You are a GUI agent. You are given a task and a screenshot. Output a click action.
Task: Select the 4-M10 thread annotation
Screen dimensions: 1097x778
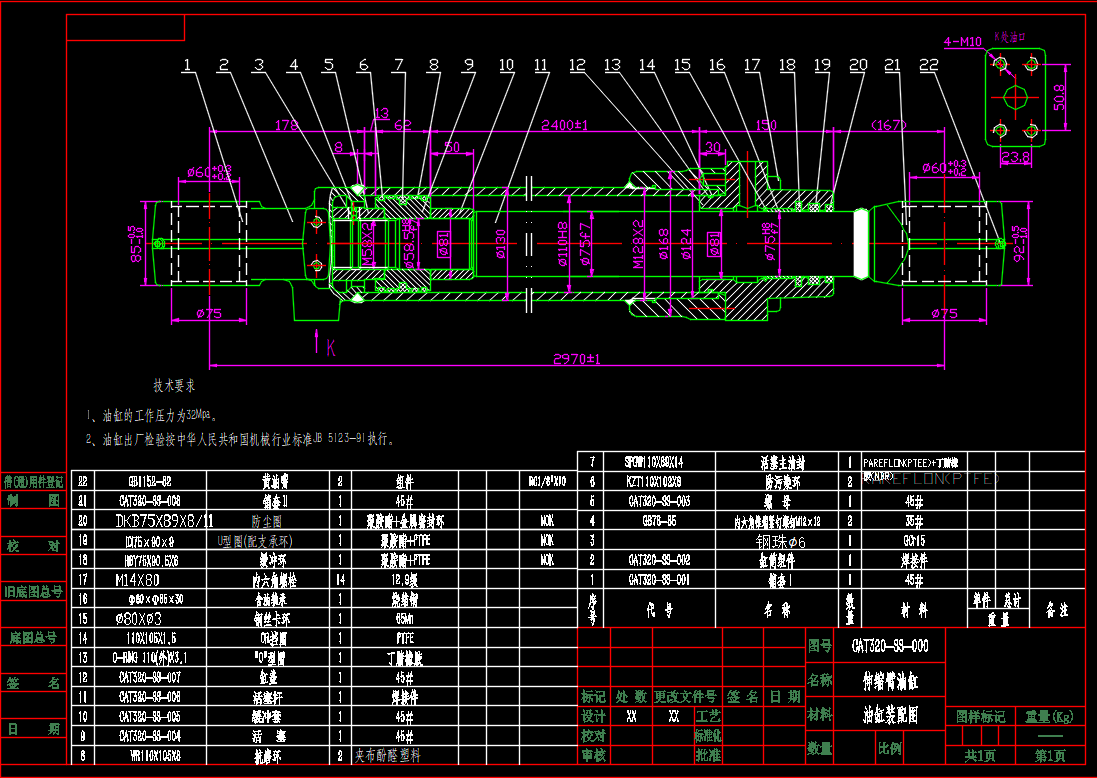pos(963,41)
